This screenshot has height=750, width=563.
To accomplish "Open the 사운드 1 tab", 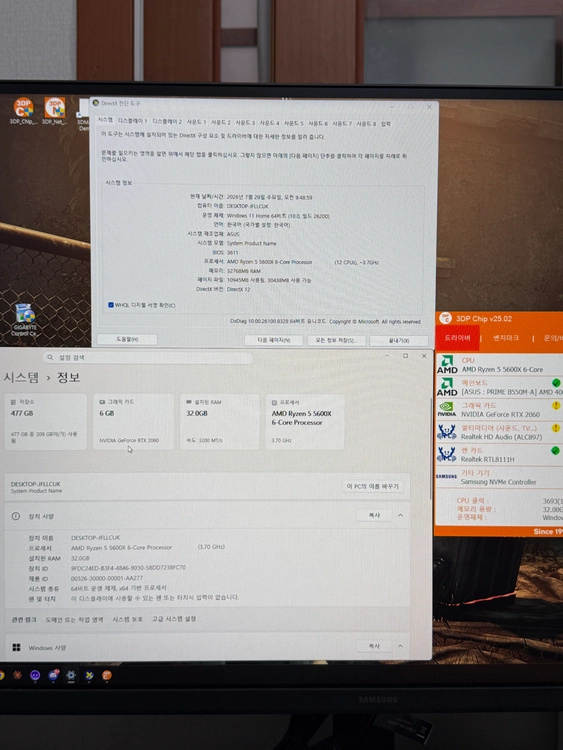I will [197, 122].
